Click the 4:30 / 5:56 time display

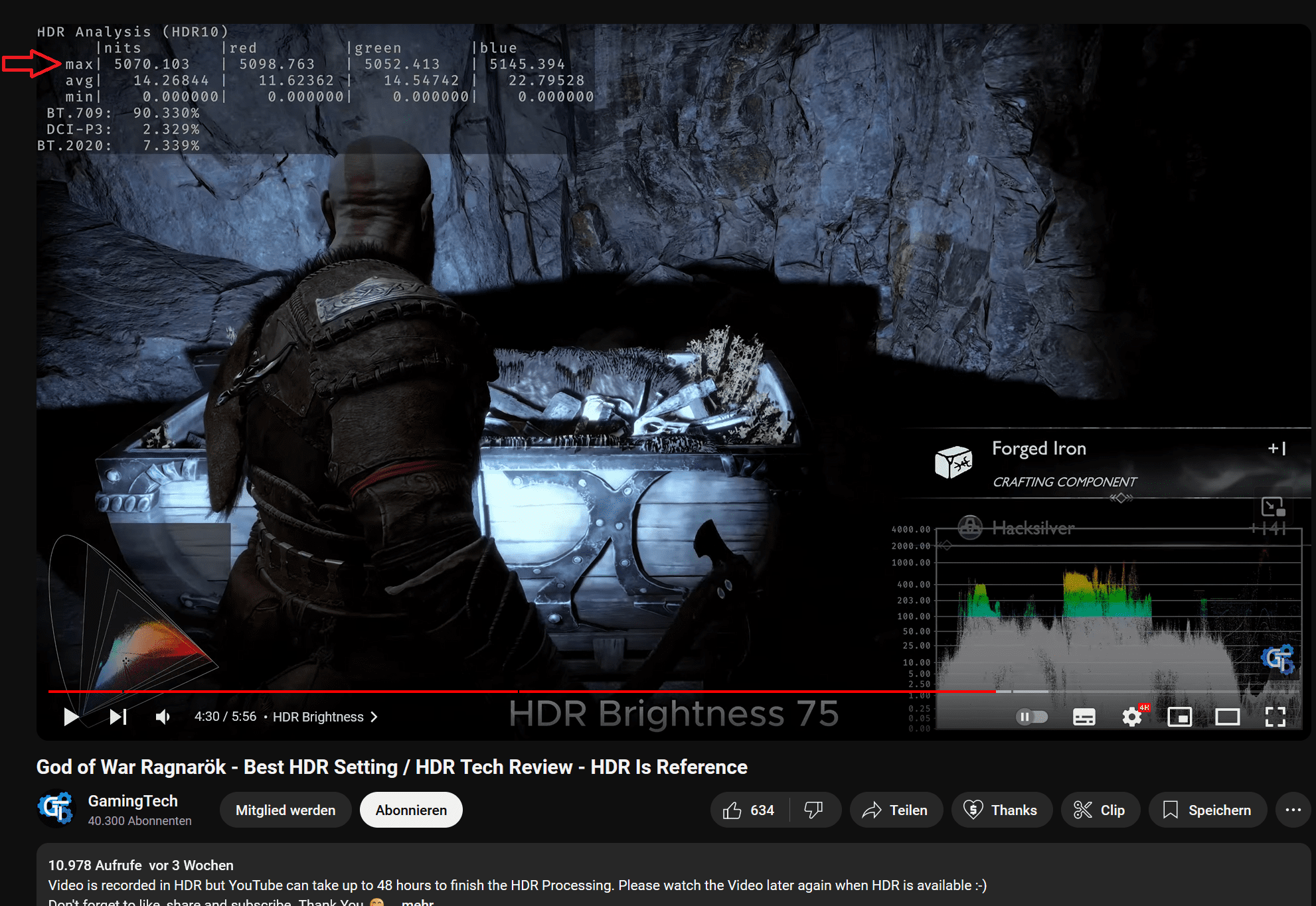(x=225, y=717)
